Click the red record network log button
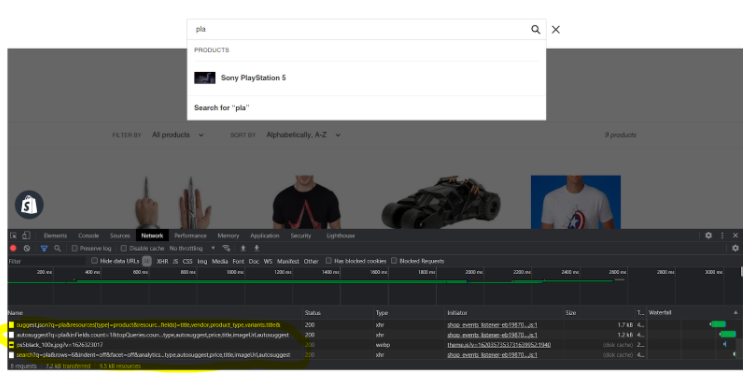 click(13, 248)
